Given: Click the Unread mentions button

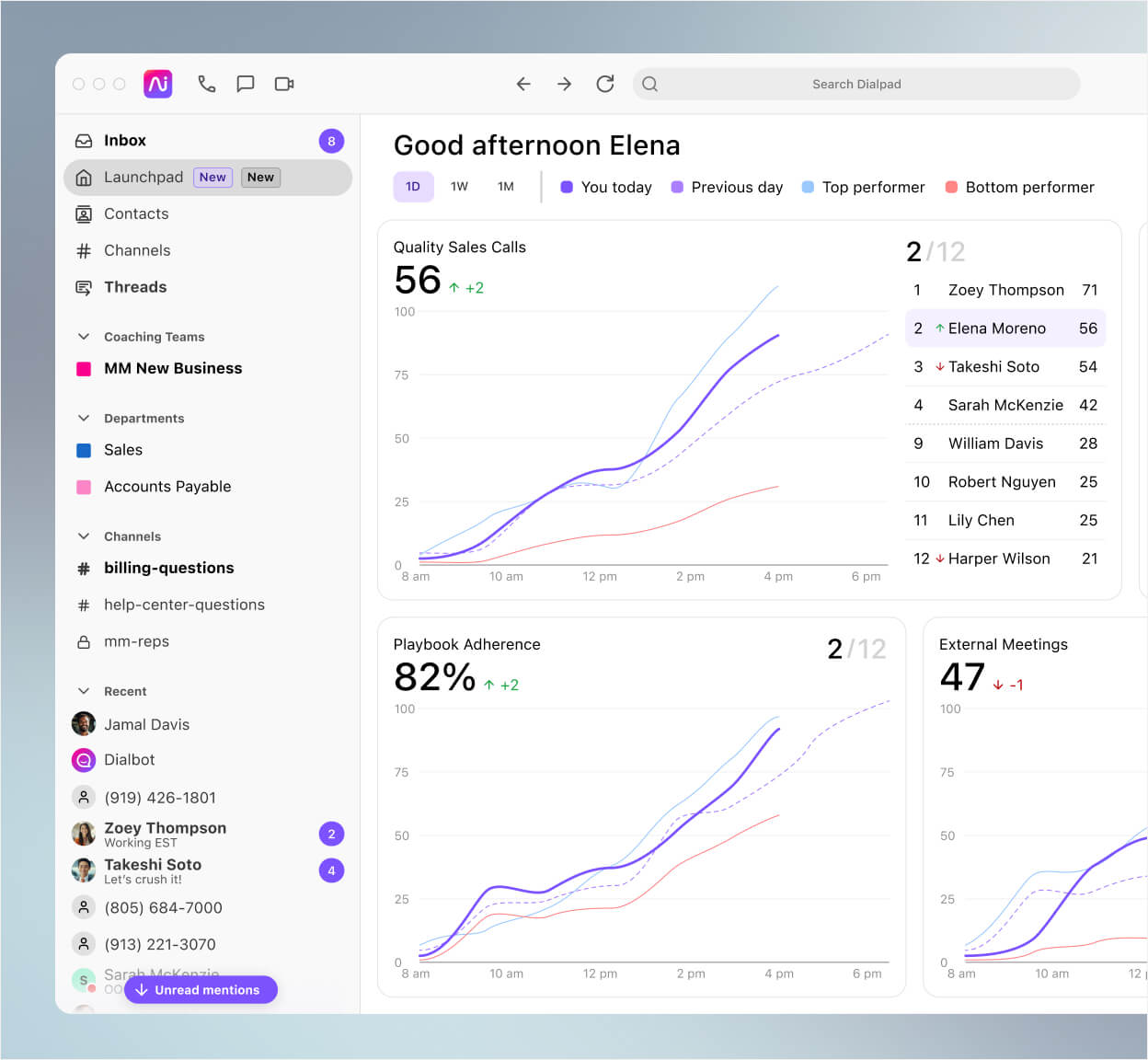Looking at the screenshot, I should click(x=201, y=989).
